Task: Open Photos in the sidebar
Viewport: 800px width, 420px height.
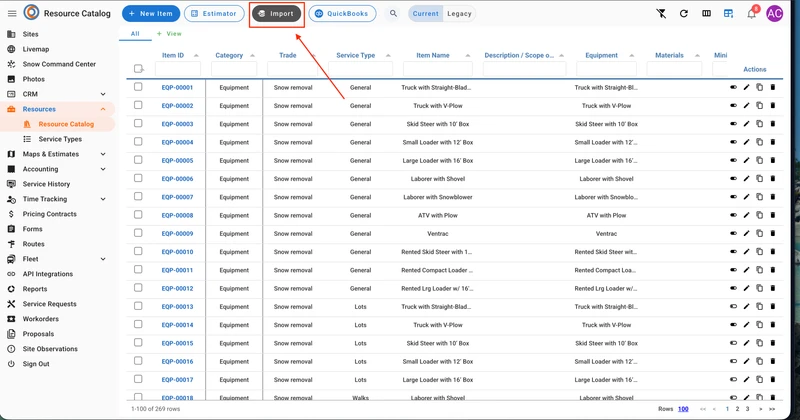Action: pos(34,79)
